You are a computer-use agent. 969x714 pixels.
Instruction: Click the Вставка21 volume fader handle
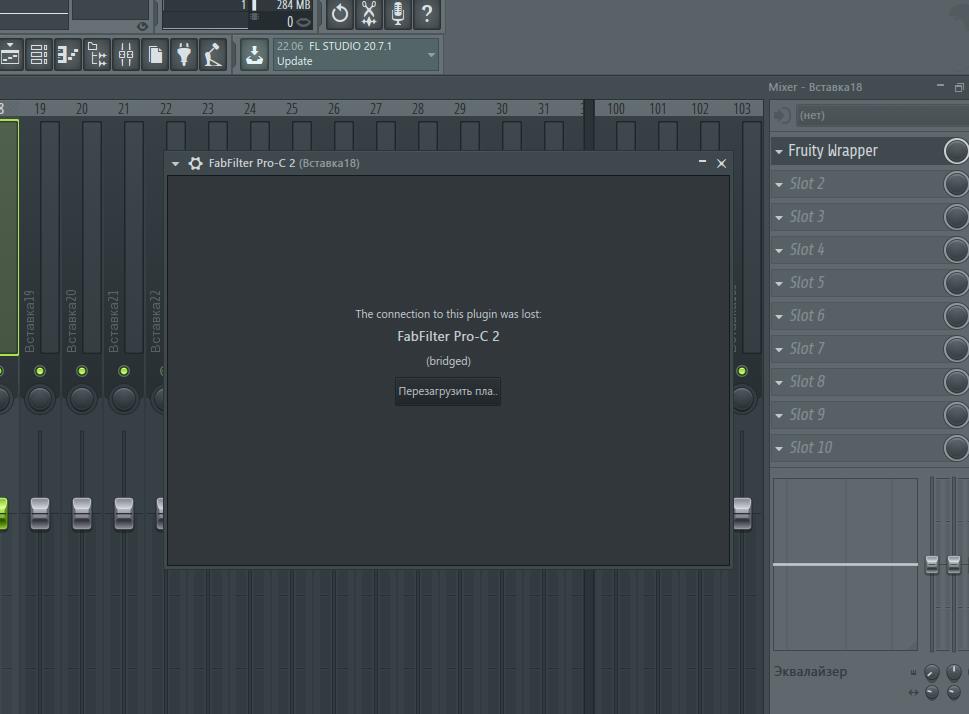point(124,514)
